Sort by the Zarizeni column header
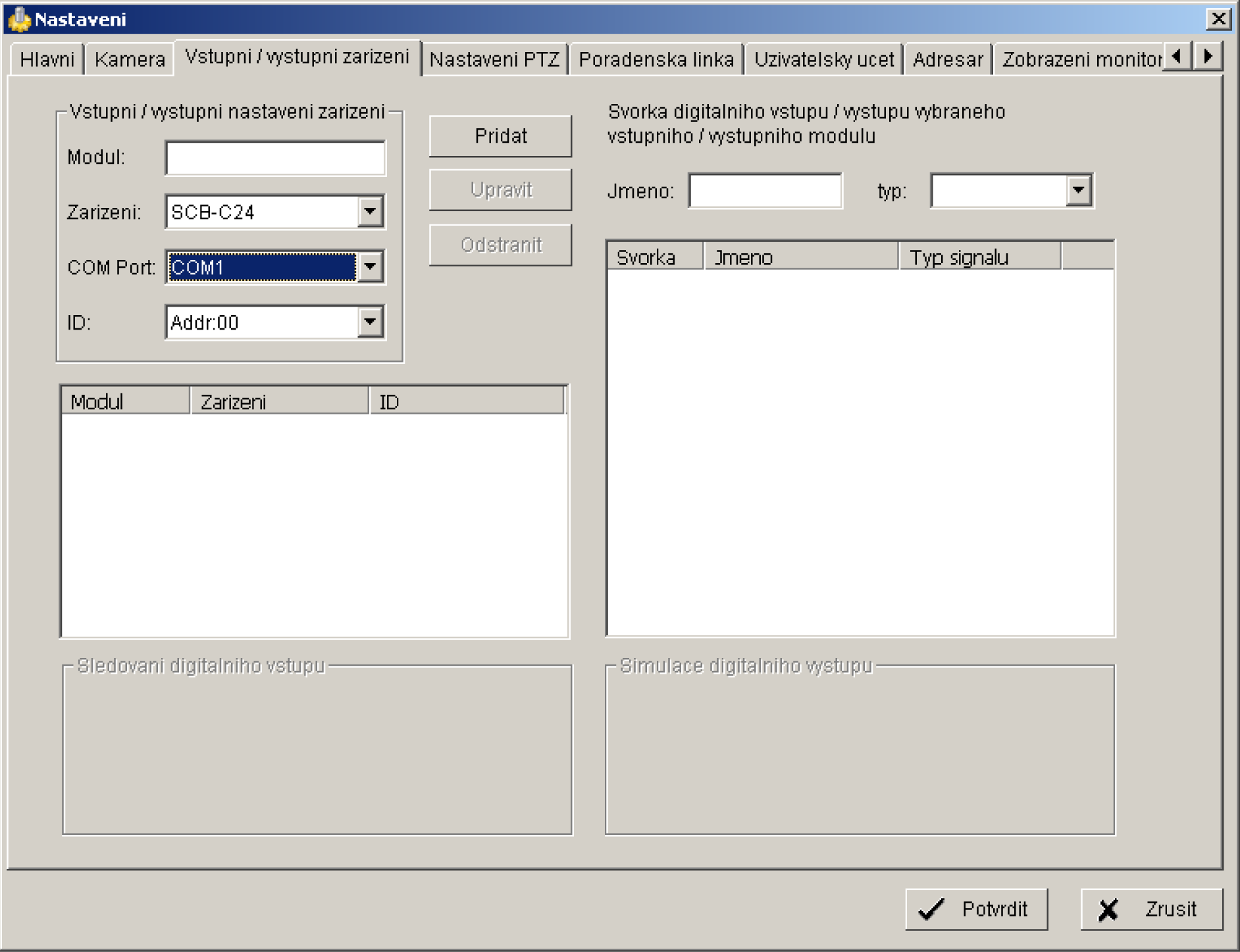This screenshot has height=952, width=1240. (x=280, y=401)
